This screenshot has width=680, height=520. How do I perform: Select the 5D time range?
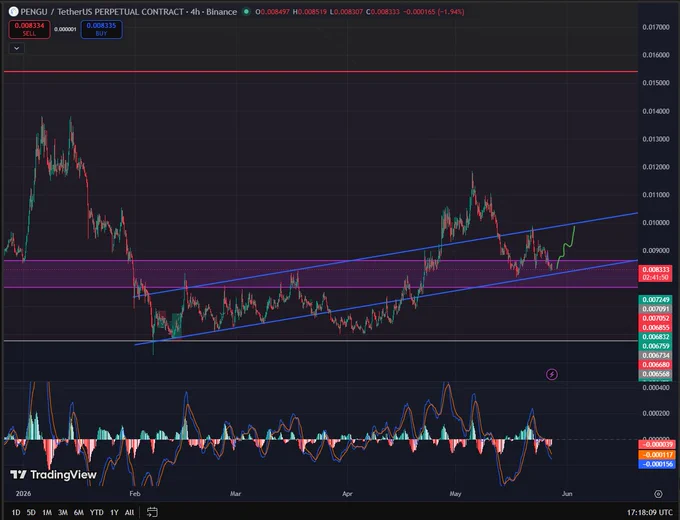pyautogui.click(x=31, y=512)
